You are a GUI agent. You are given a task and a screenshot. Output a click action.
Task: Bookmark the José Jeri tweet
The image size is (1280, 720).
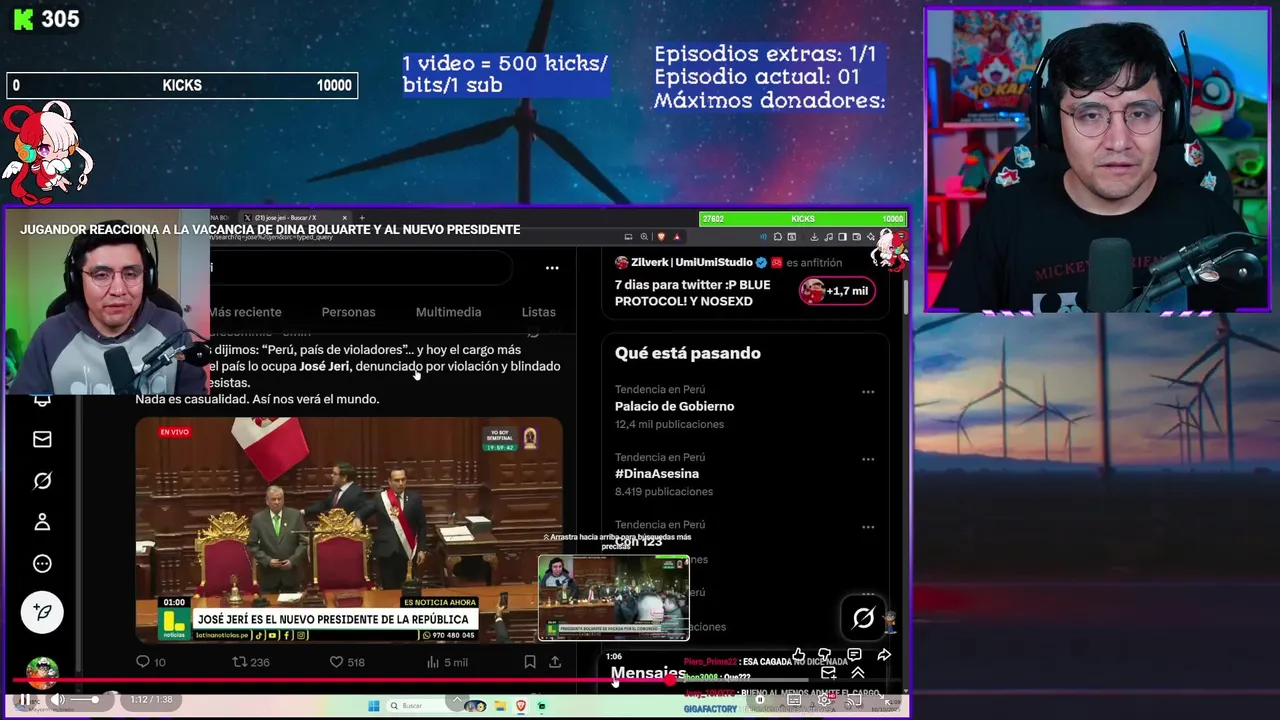530,662
